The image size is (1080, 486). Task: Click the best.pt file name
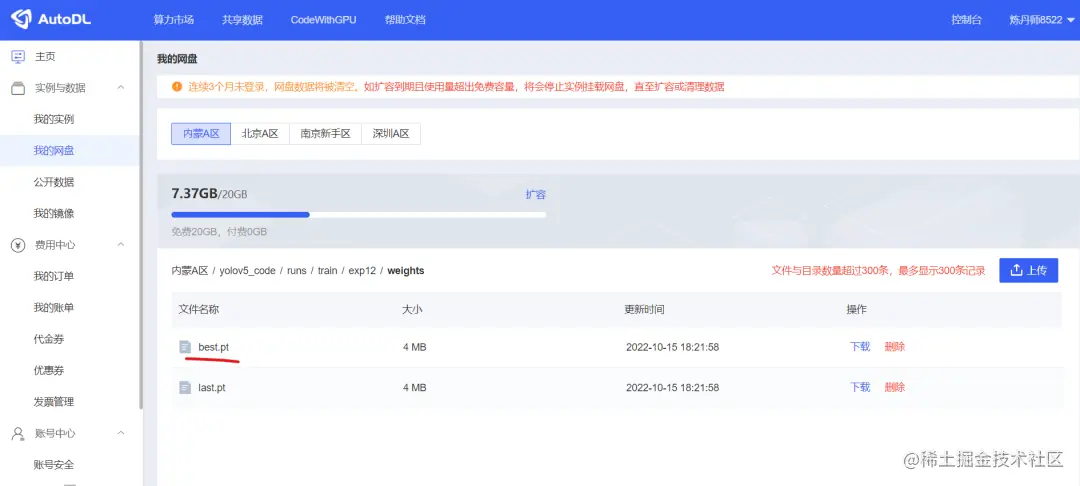214,347
